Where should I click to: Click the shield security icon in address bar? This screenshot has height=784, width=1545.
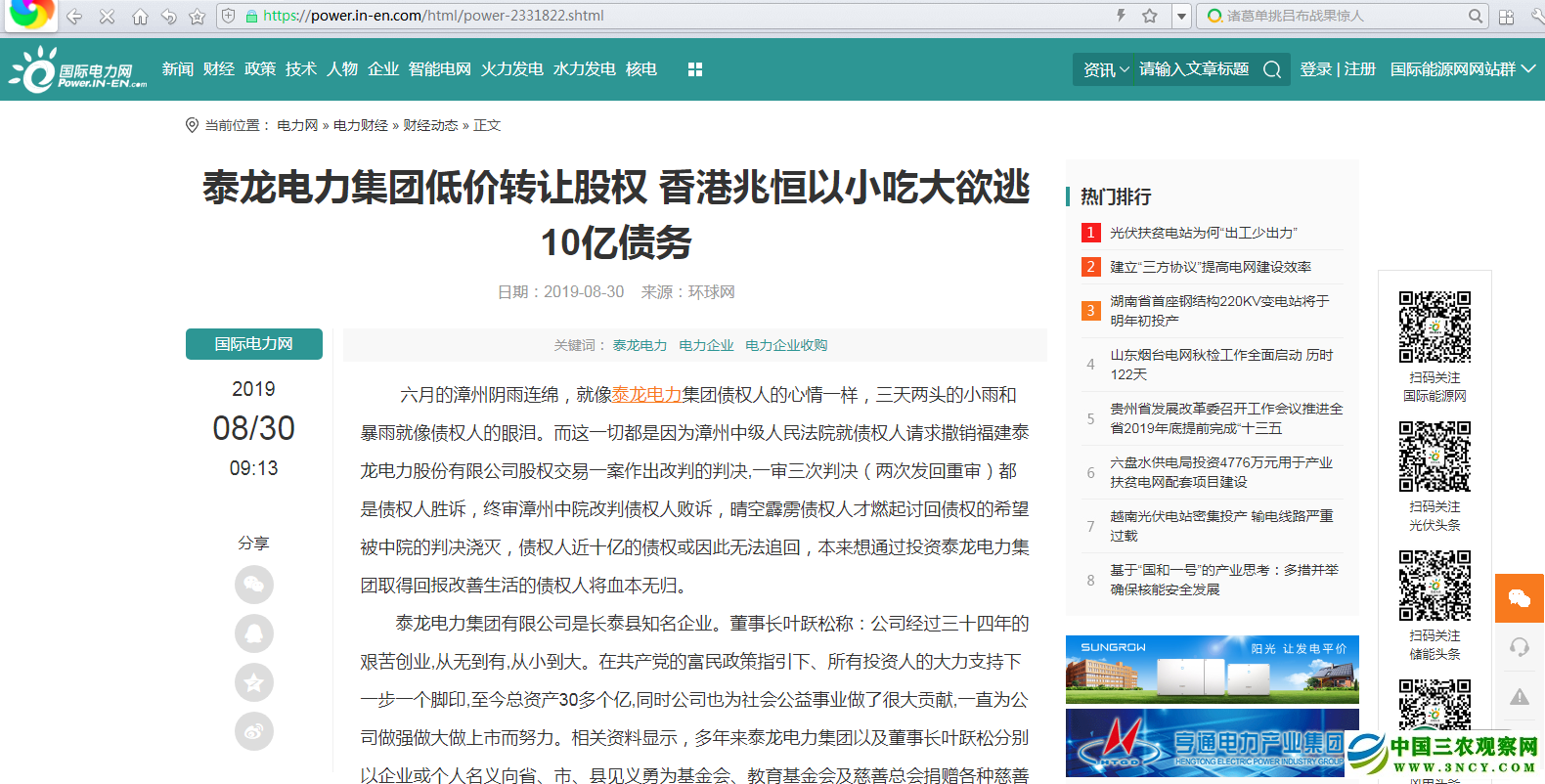(x=228, y=16)
